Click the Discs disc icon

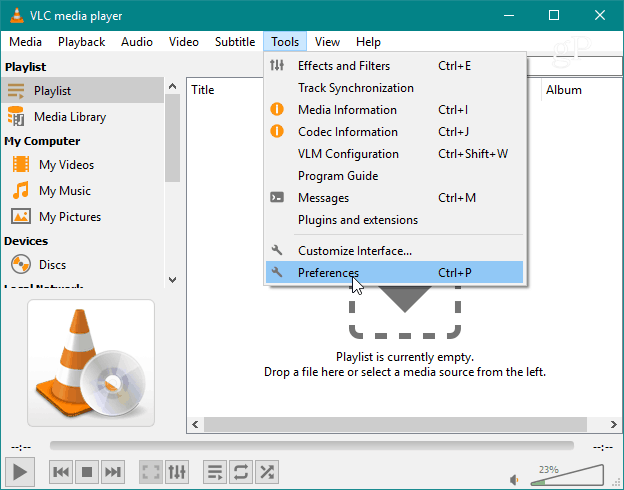click(21, 264)
